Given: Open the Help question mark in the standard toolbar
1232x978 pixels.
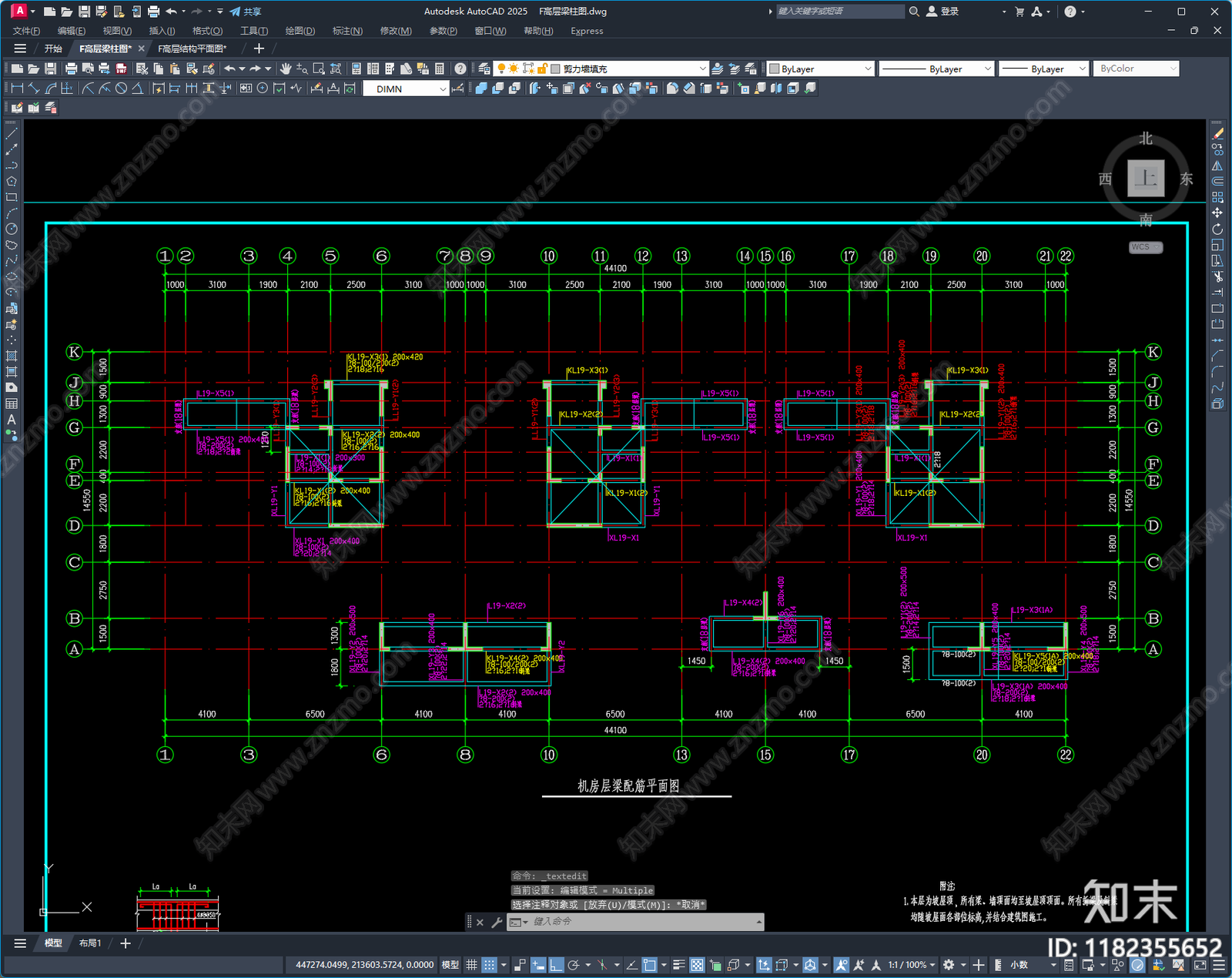Looking at the screenshot, I should pos(460,69).
